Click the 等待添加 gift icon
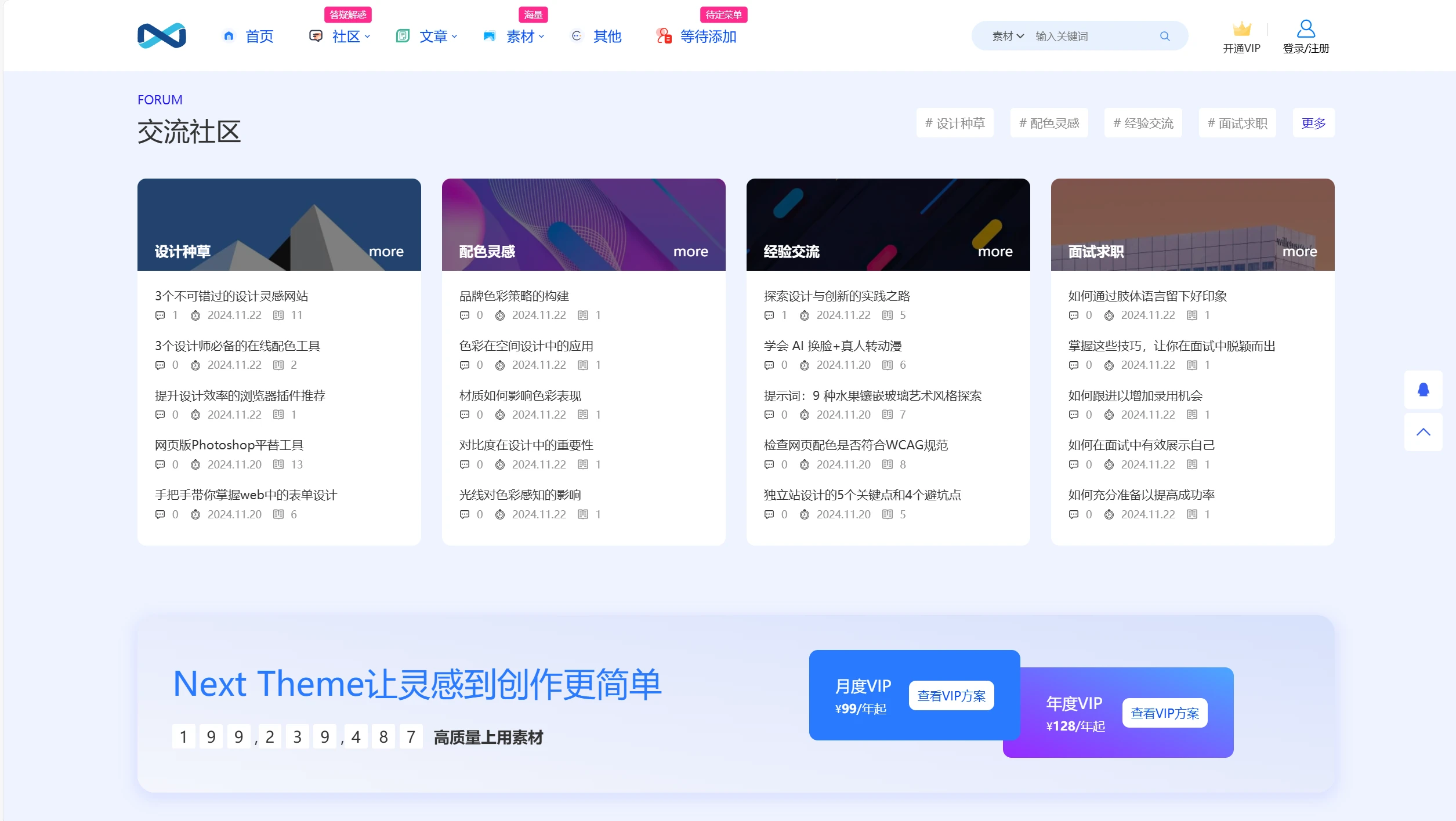This screenshot has width=1456, height=821. [x=664, y=36]
